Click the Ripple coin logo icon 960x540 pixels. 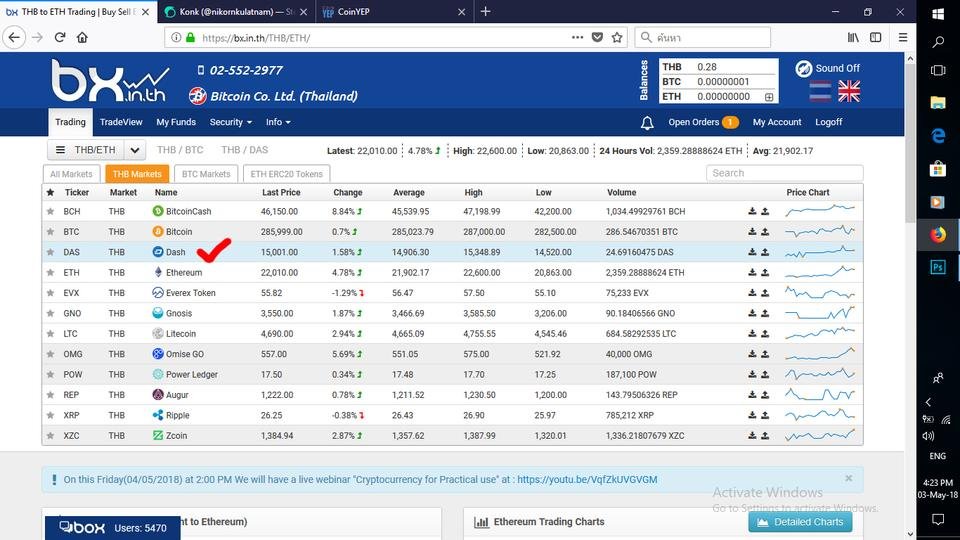click(157, 415)
